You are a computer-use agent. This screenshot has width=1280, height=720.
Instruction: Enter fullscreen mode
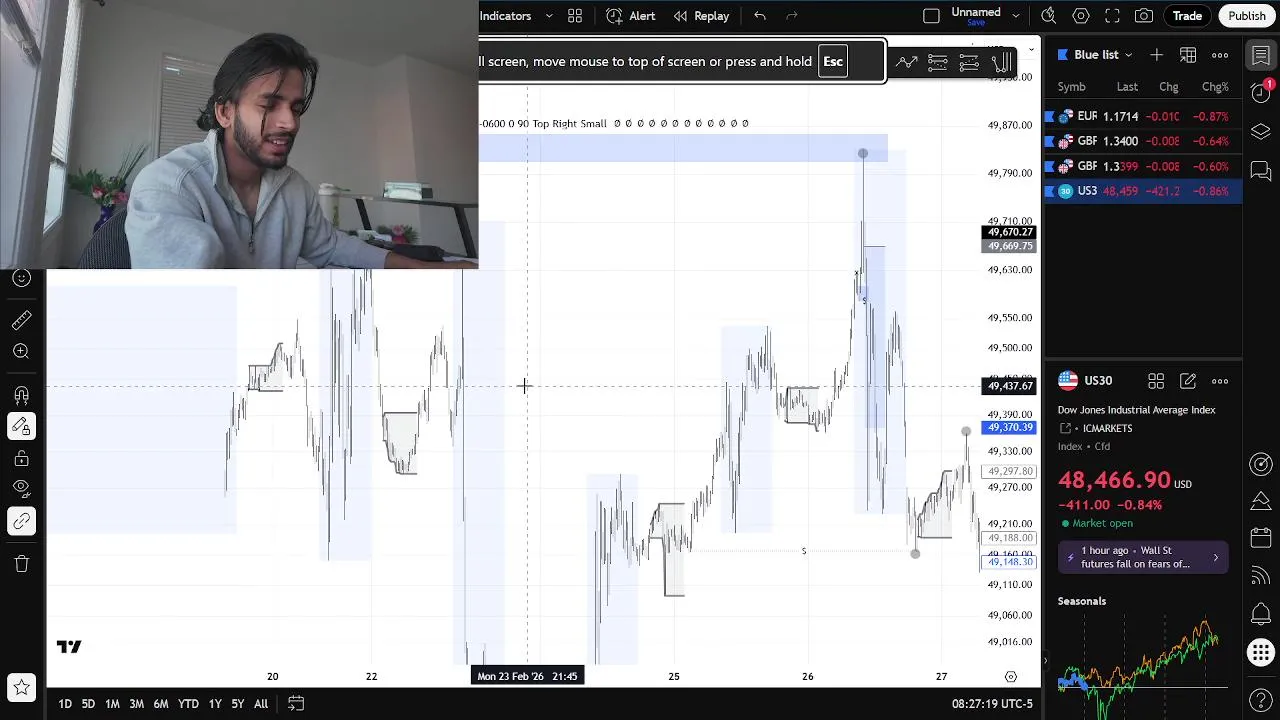[x=1112, y=16]
